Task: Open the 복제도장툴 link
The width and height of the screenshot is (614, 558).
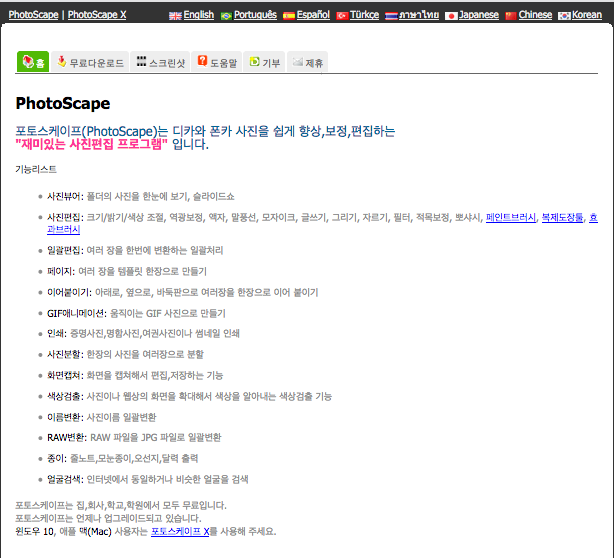Action: pos(562,217)
